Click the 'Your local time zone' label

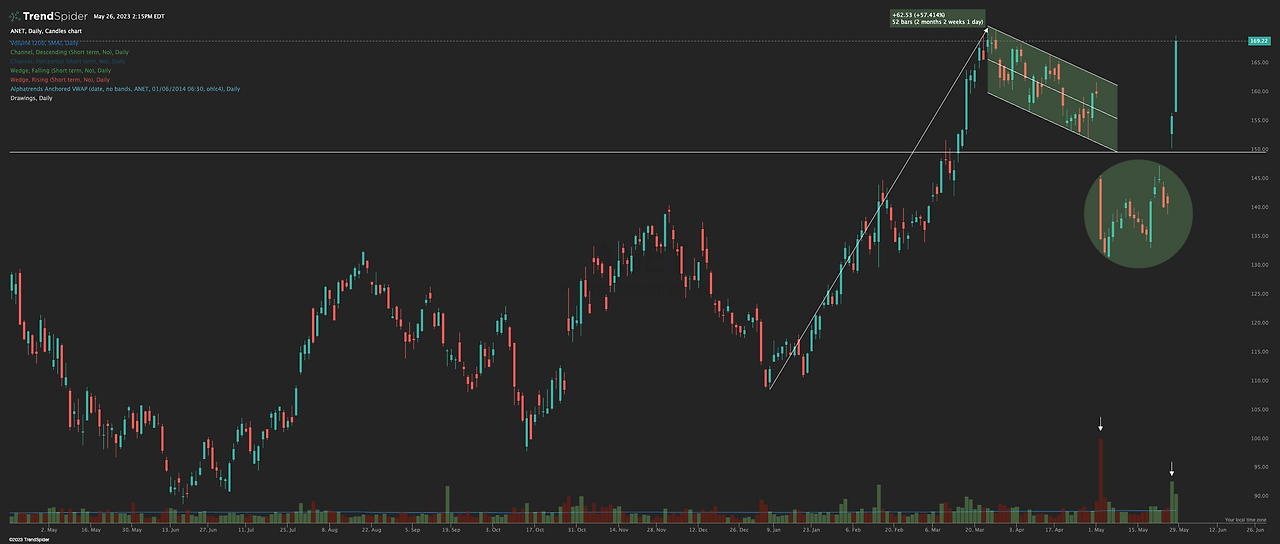click(1246, 520)
